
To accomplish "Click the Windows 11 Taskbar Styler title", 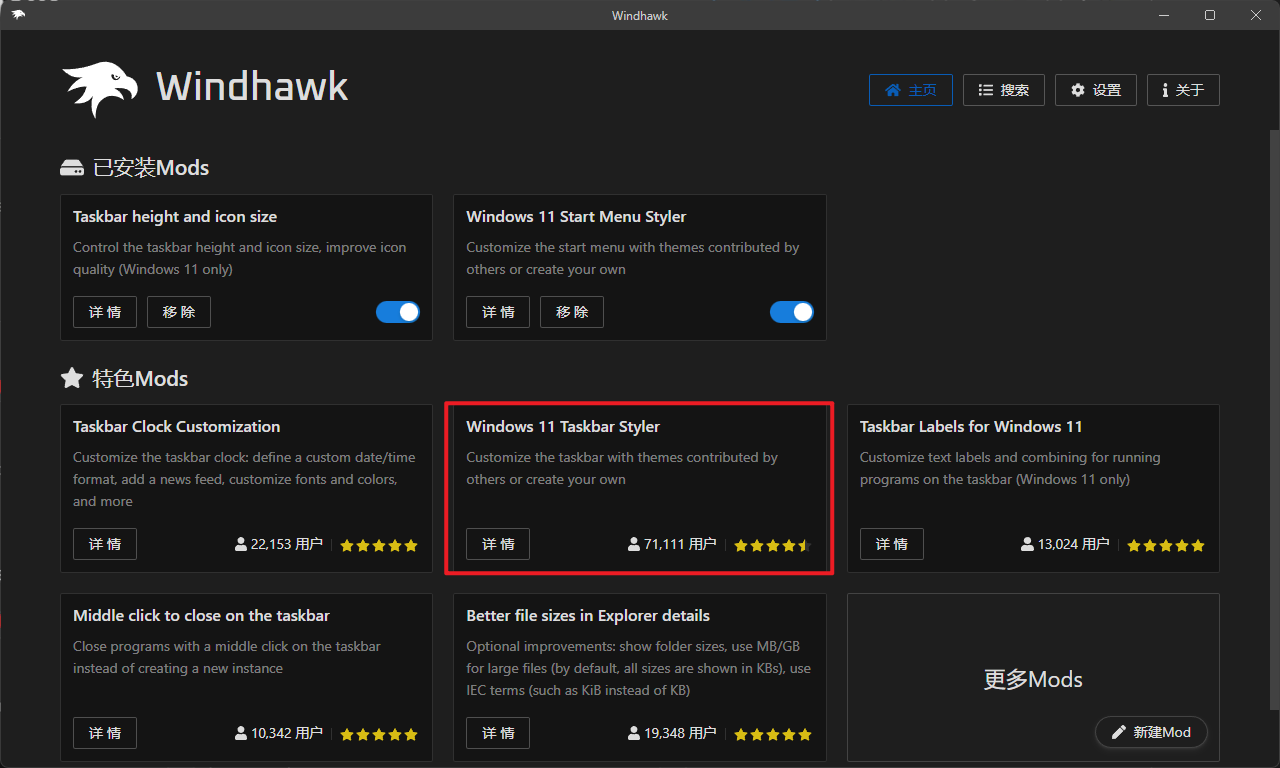I will pos(563,426).
